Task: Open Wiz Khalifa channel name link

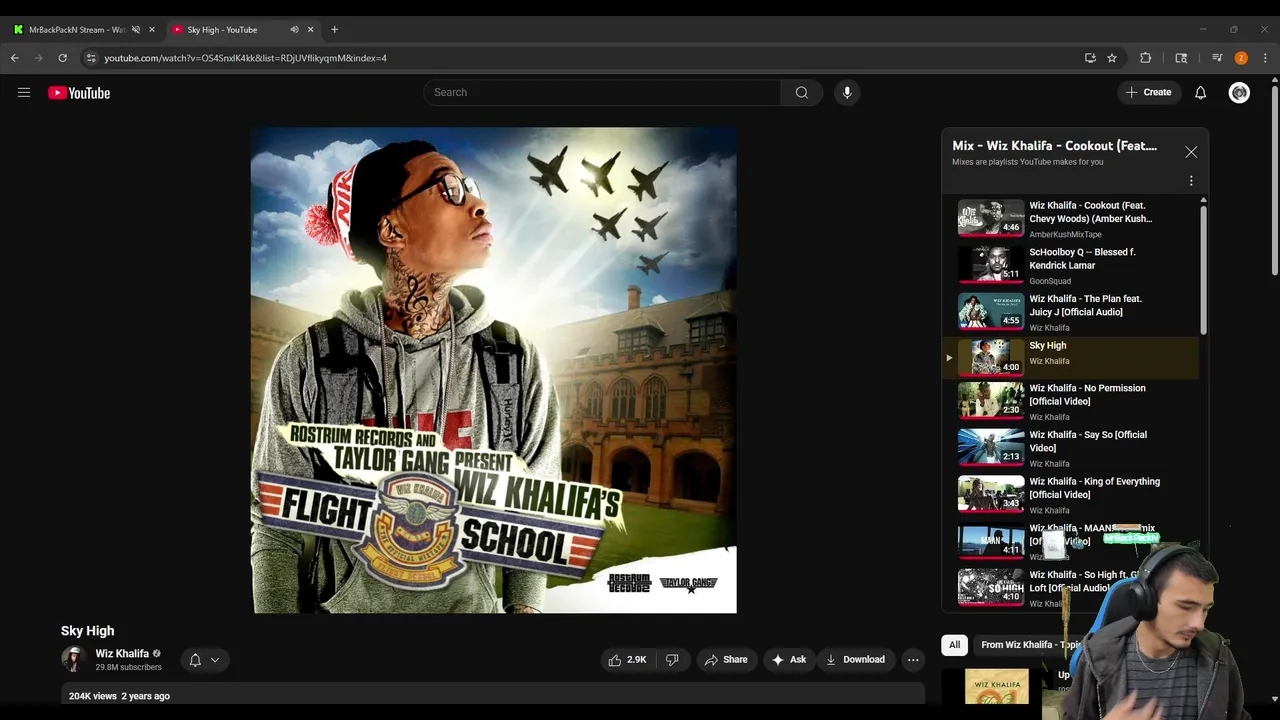Action: [122, 654]
